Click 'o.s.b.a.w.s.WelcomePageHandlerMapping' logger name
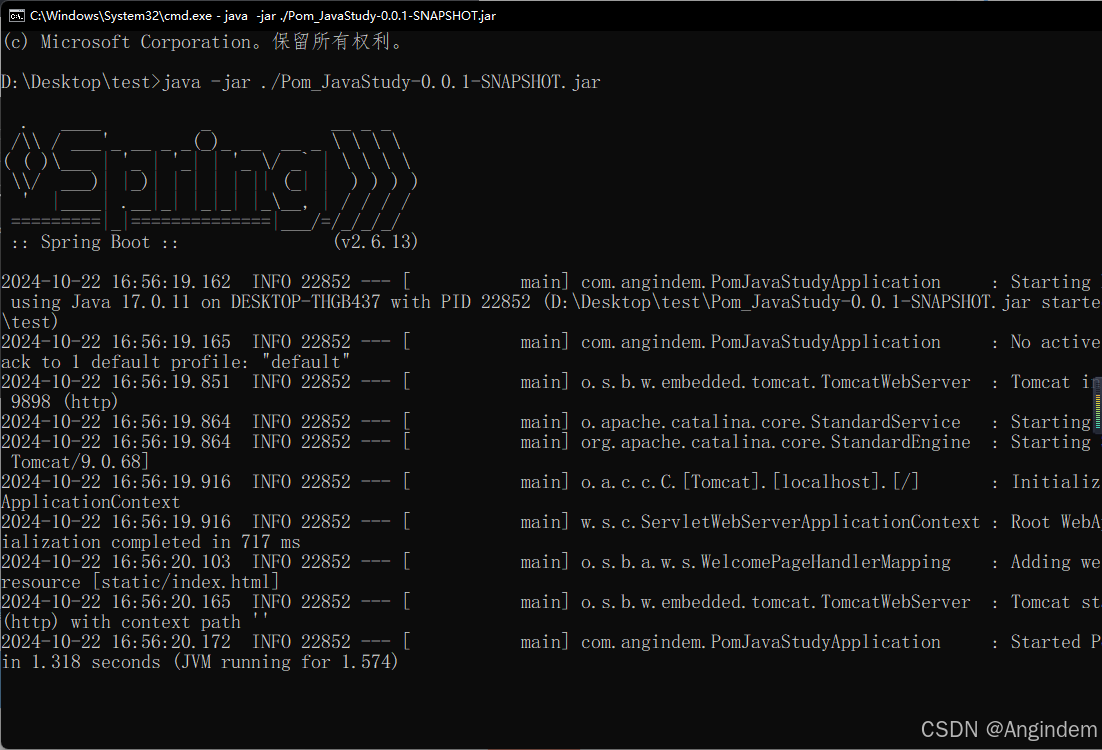This screenshot has height=750, width=1102. (765, 562)
